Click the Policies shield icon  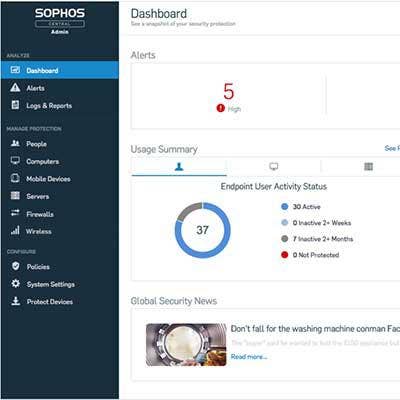(x=15, y=266)
